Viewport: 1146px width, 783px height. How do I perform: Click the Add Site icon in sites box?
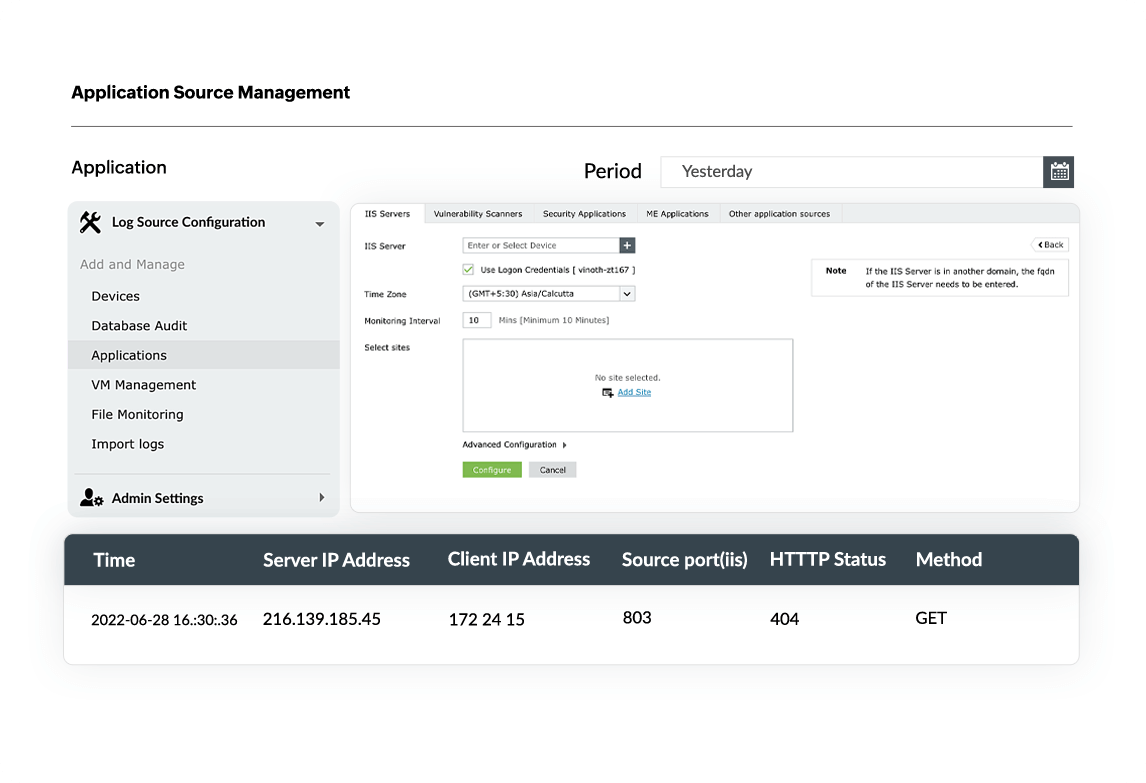click(x=607, y=393)
